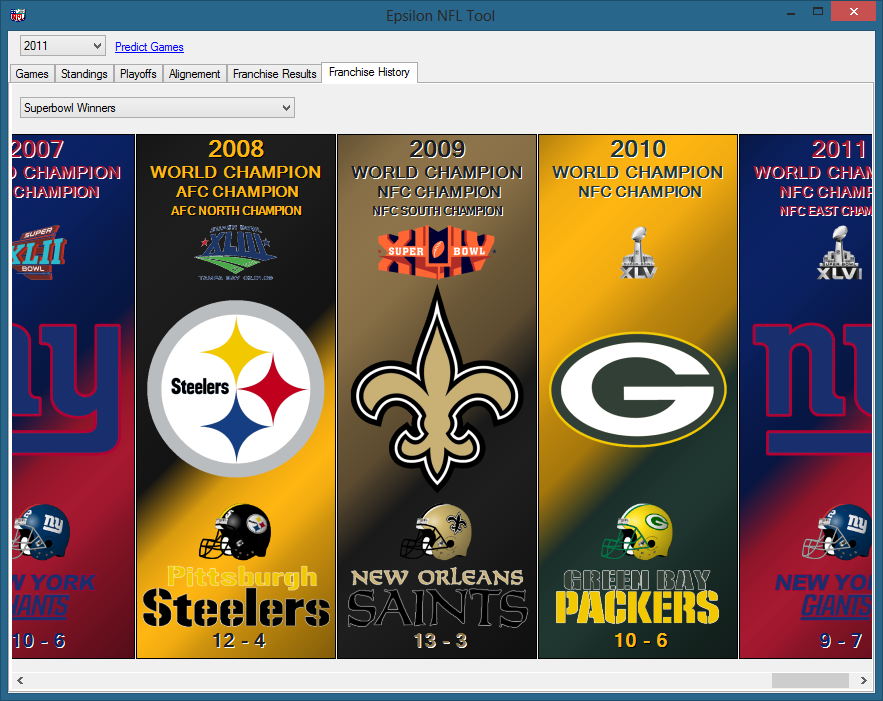Open the Standings tab
The width and height of the screenshot is (883, 701).
[x=84, y=74]
